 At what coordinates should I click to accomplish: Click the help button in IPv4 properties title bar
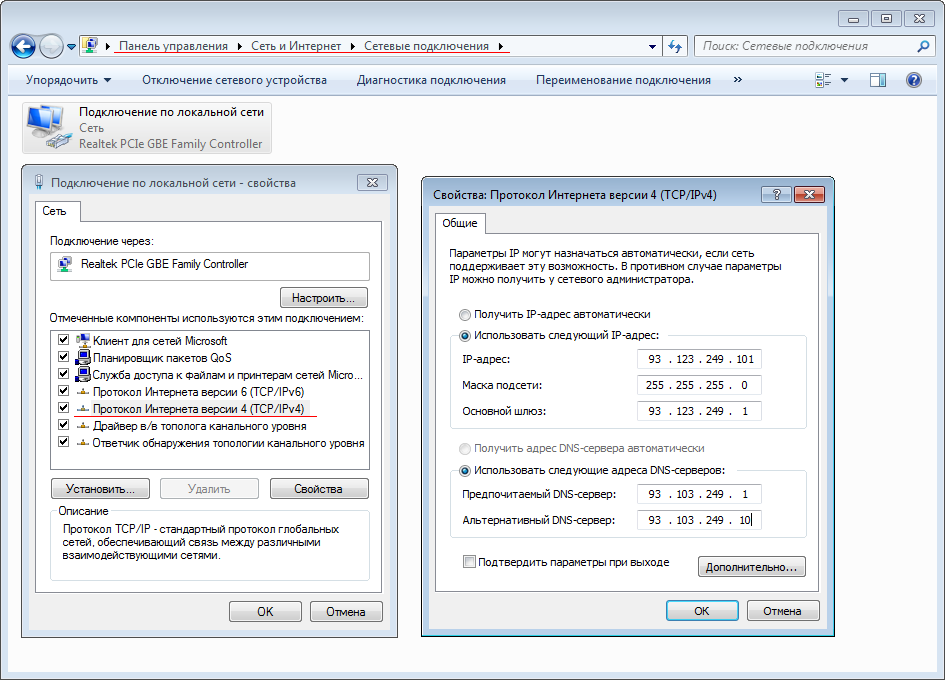click(776, 195)
